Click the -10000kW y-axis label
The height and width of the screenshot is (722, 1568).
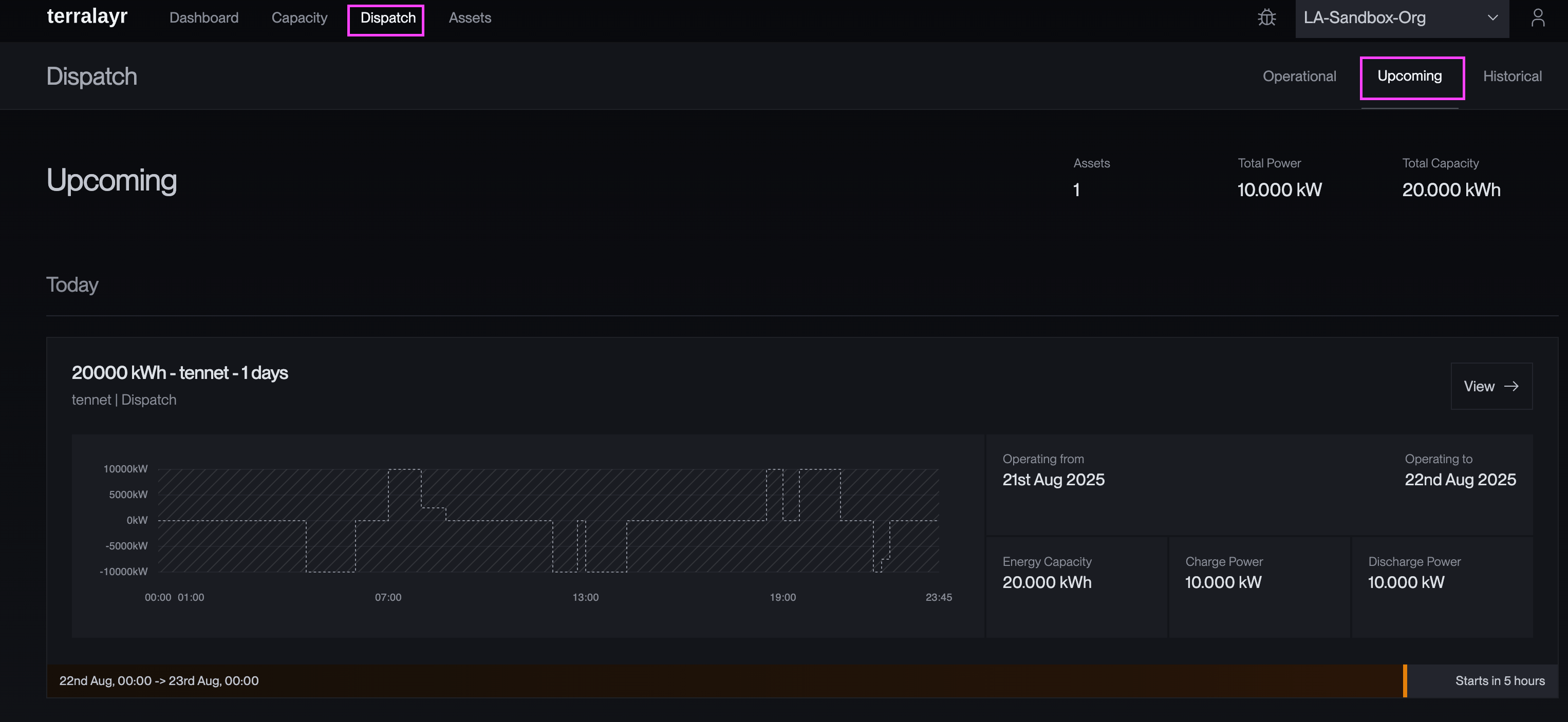point(124,572)
